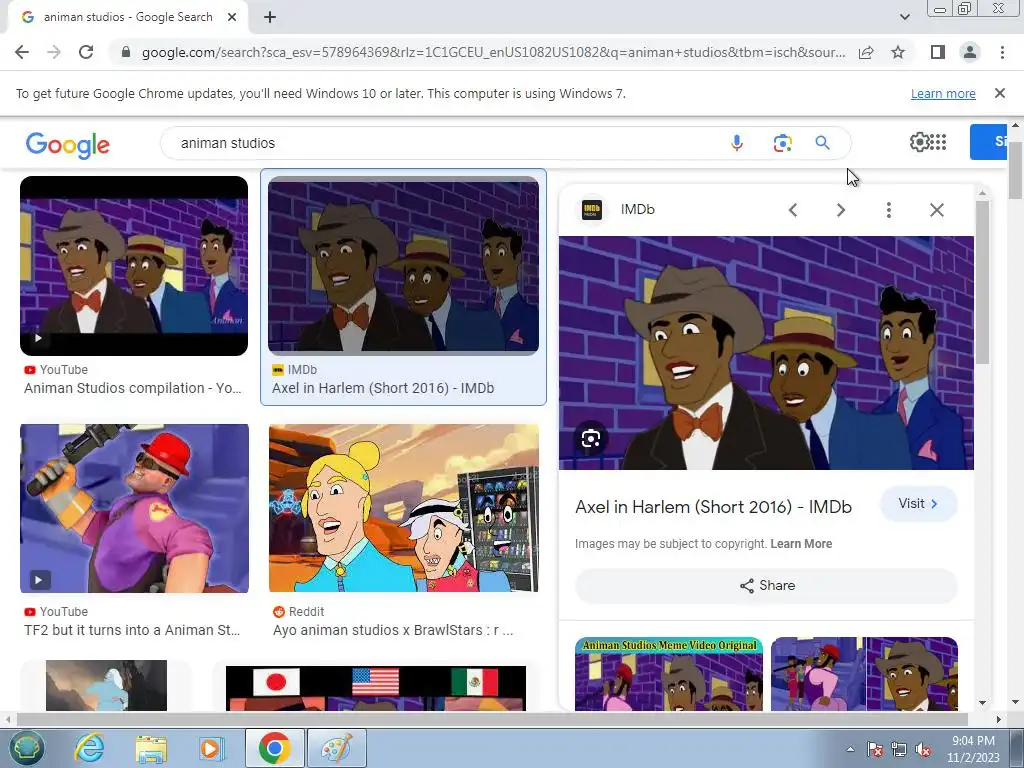Open the Reddit BrawlStars animan image
This screenshot has height=768, width=1024.
(x=404, y=508)
